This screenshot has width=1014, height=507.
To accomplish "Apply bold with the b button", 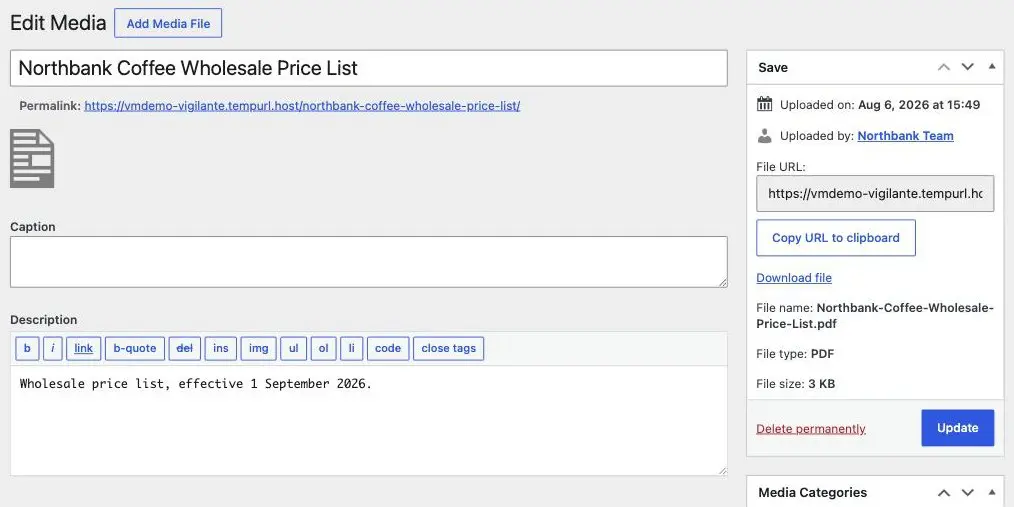I will tap(27, 349).
